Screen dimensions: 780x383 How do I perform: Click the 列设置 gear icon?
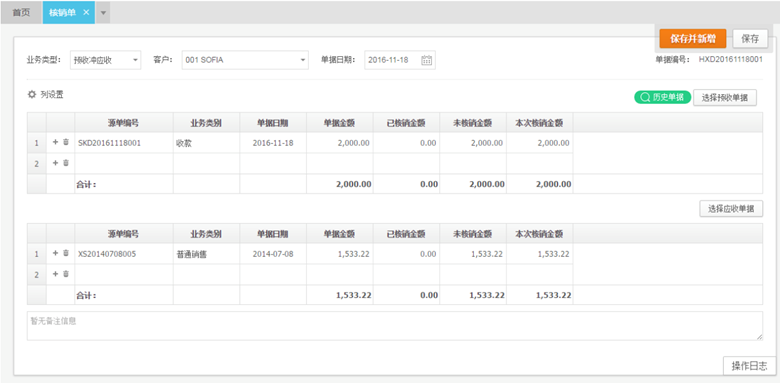(32, 95)
